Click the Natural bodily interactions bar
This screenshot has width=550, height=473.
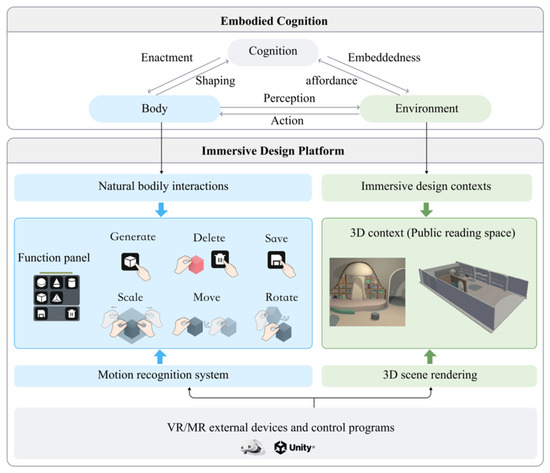click(x=163, y=187)
